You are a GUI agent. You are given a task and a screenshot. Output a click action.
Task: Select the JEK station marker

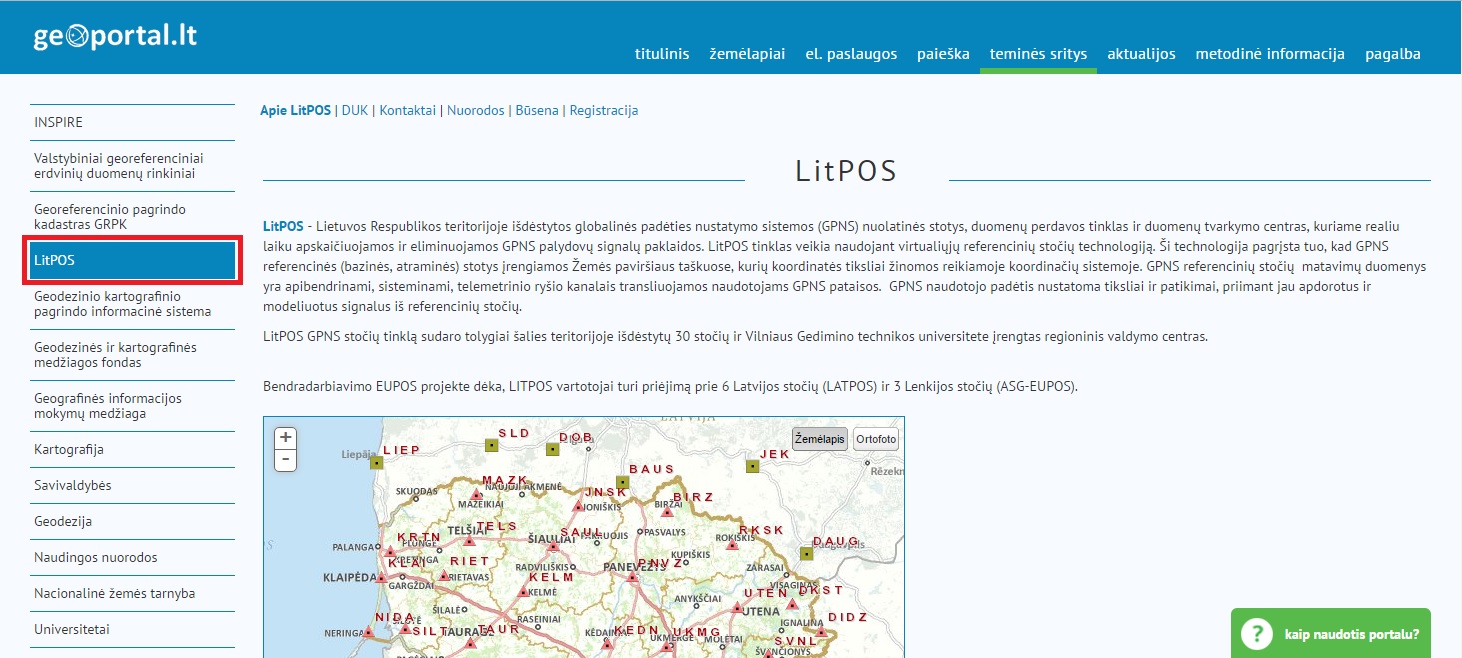coord(752,466)
